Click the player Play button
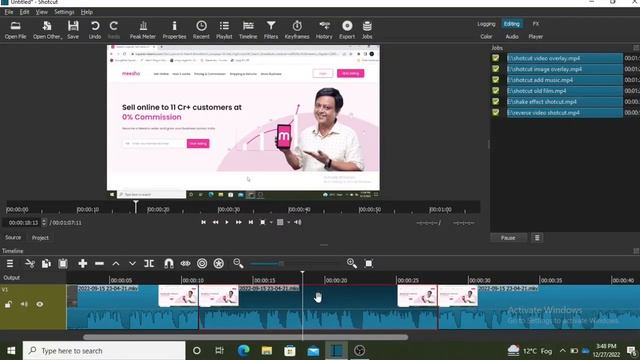This screenshot has height=360, width=640. point(227,222)
